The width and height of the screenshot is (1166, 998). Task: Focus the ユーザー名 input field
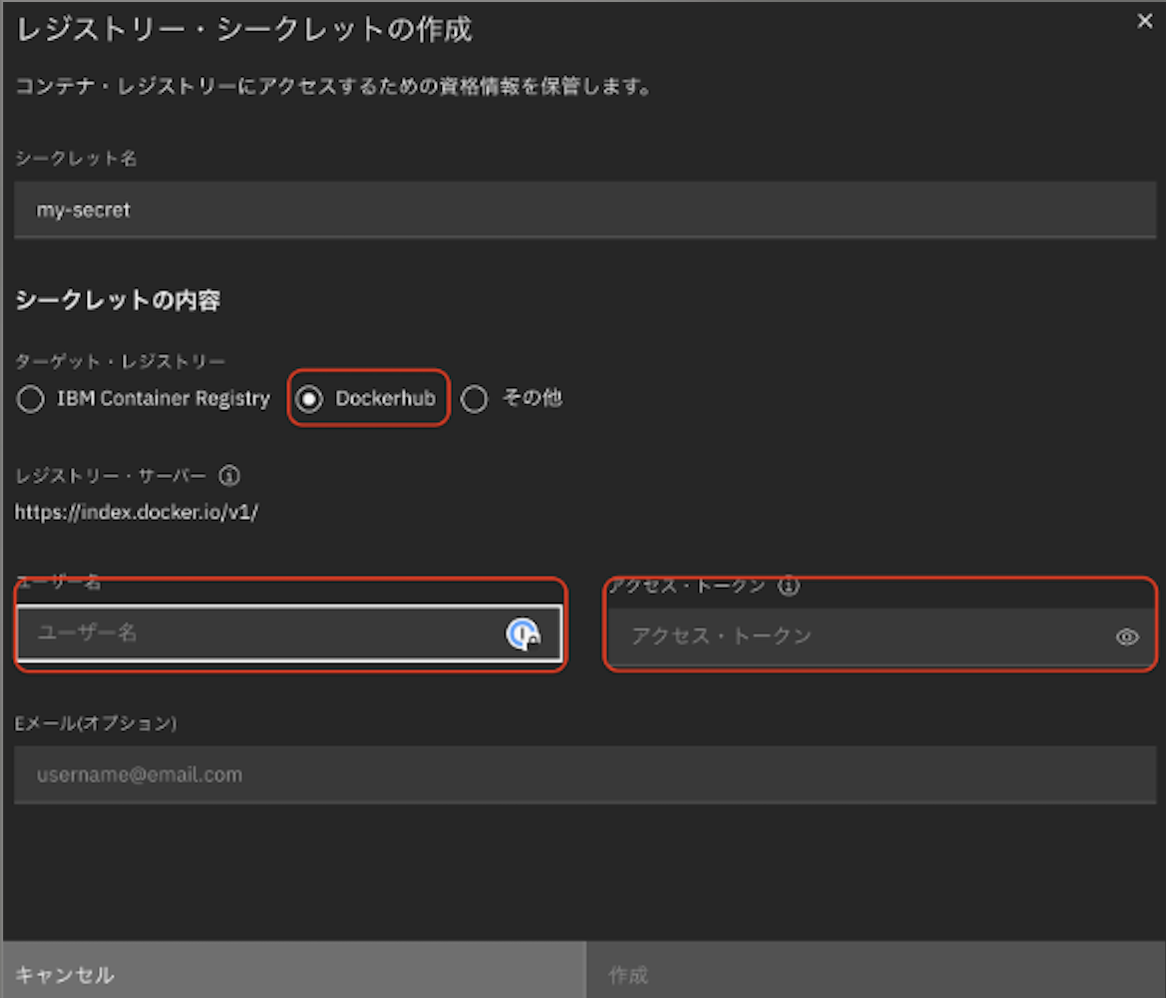(289, 633)
